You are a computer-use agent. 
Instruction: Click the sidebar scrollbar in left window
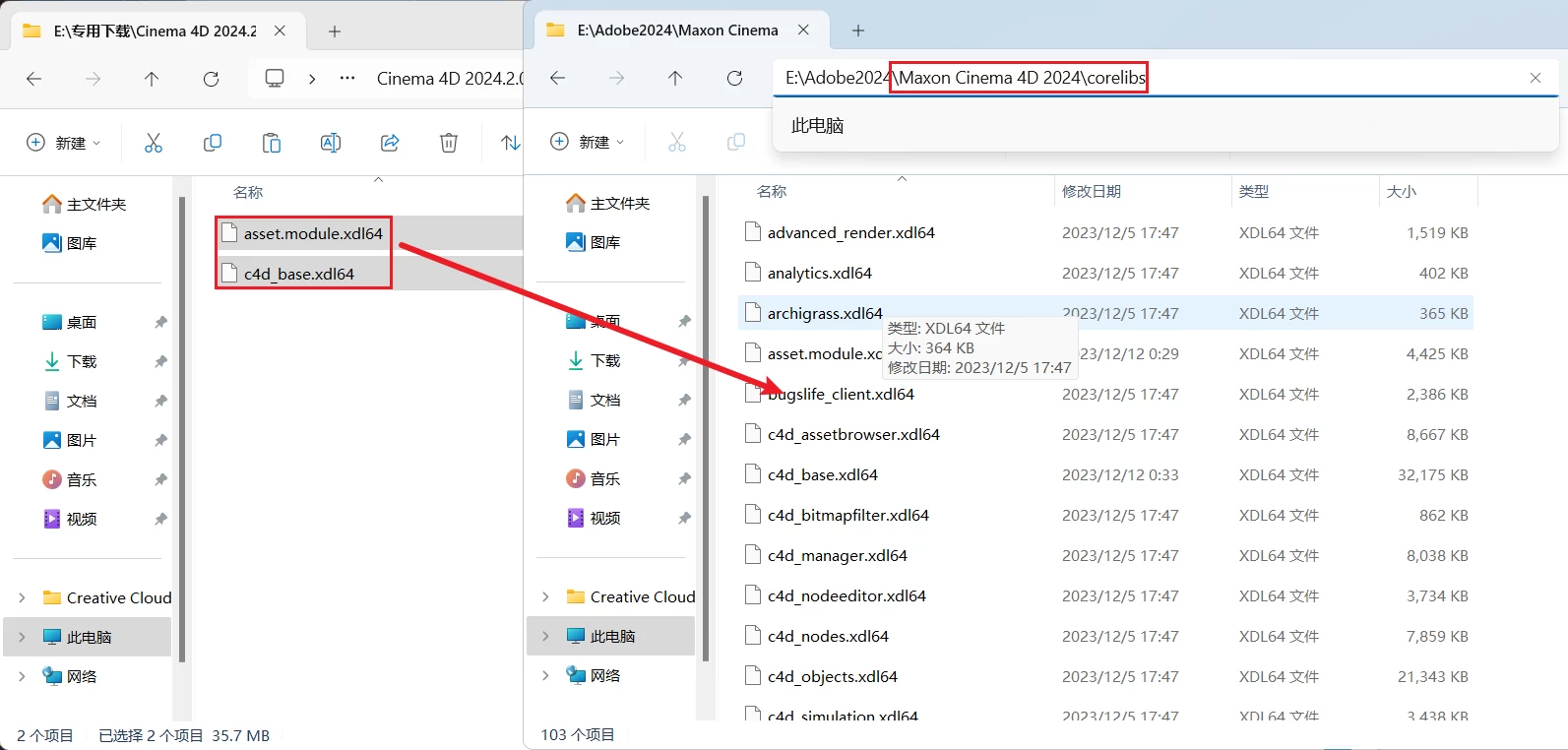click(182, 428)
